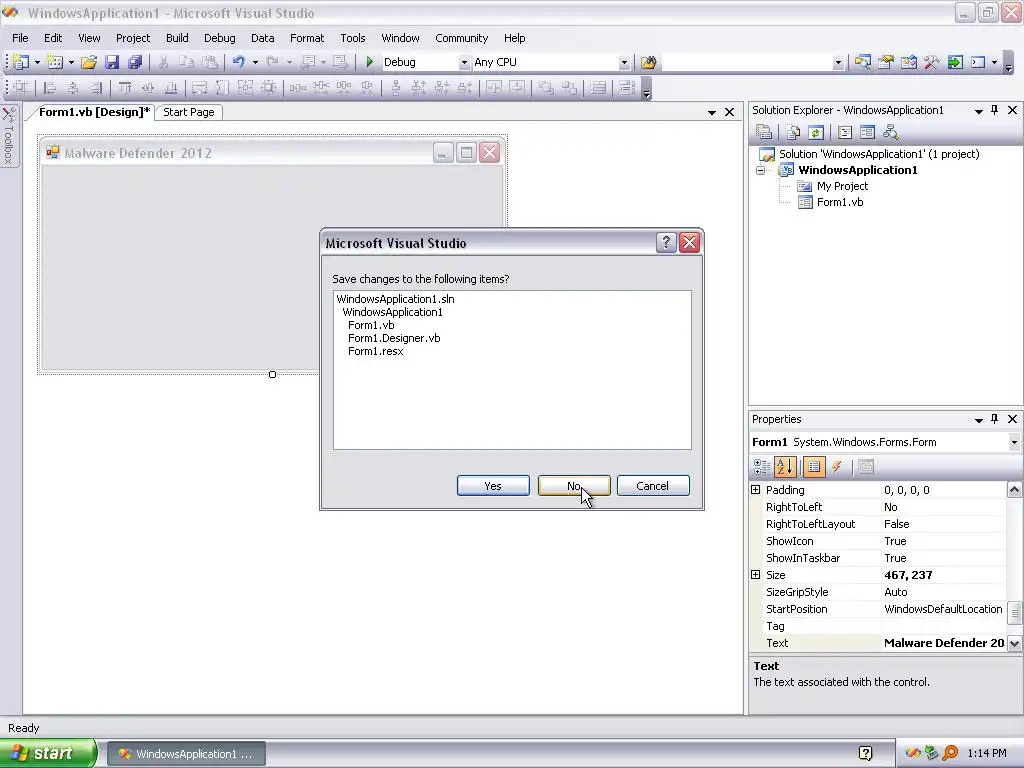Toggle Alphabetical sort in Properties panel
The width and height of the screenshot is (1024, 768).
(785, 466)
